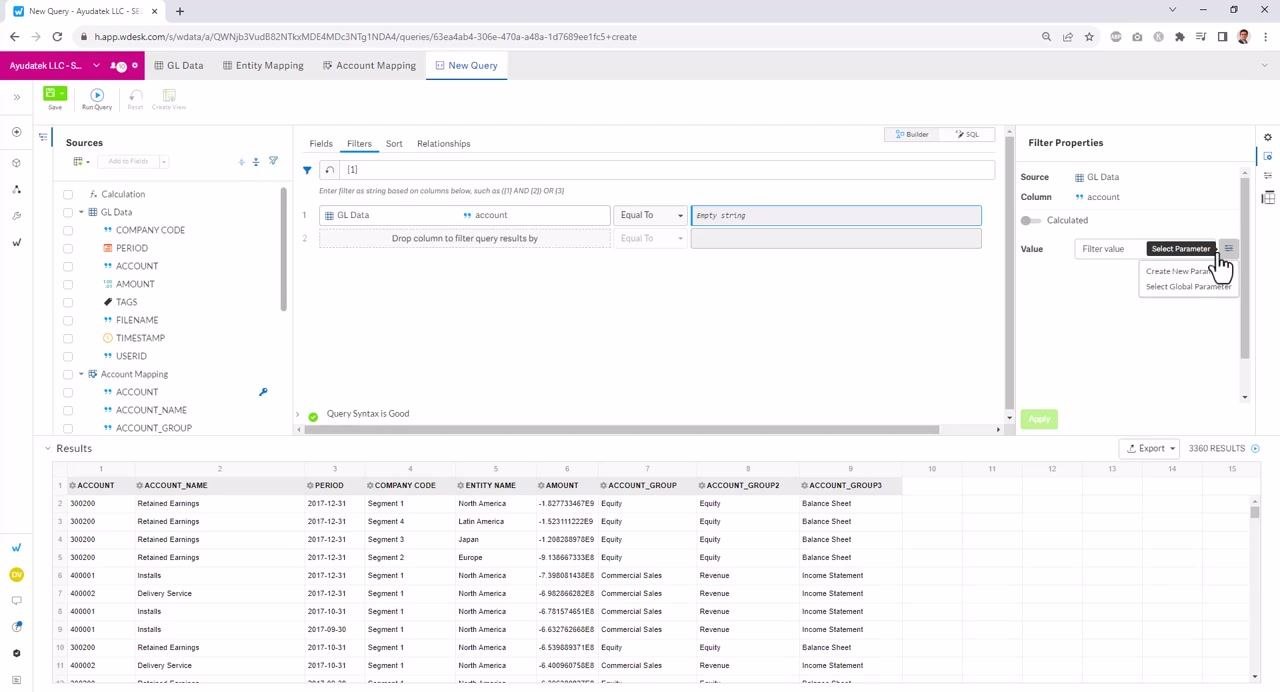This screenshot has height=692, width=1280.
Task: Check the FILENAME field checkbox
Action: pyautogui.click(x=68, y=320)
